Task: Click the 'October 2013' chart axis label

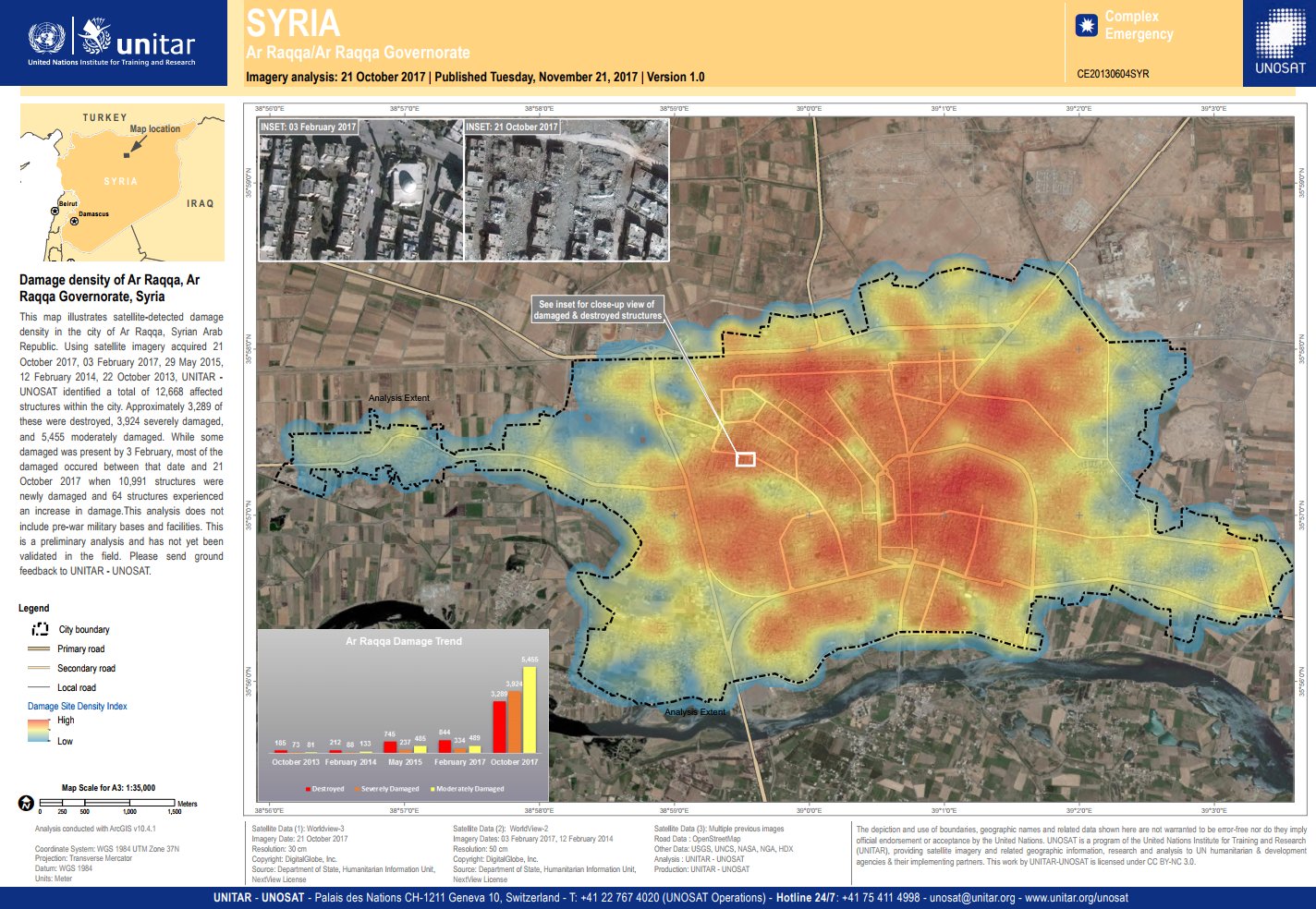Action: point(296,762)
